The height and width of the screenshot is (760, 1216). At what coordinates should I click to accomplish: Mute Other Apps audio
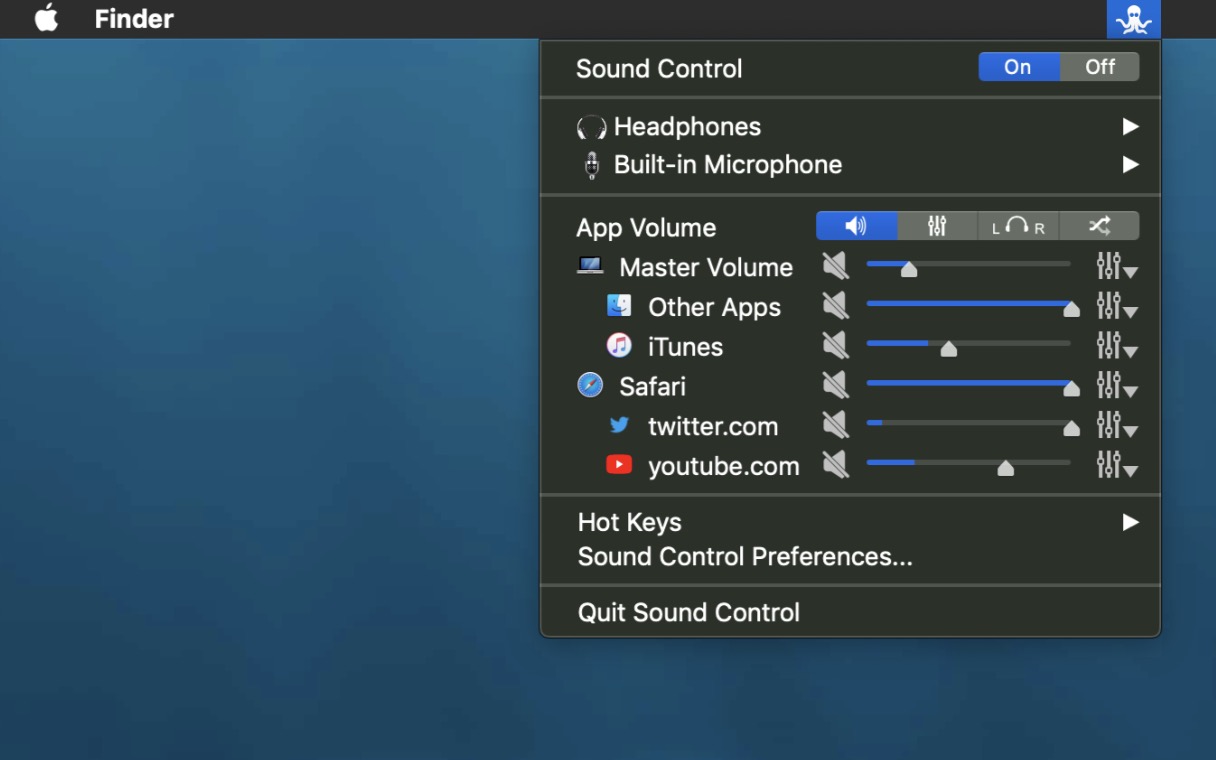coord(835,306)
